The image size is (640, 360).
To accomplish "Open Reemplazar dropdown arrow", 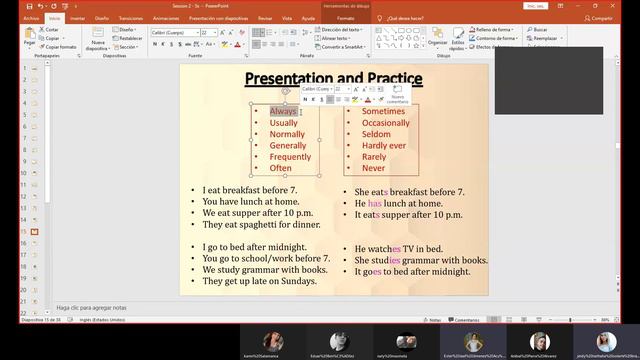I will [x=562, y=38].
